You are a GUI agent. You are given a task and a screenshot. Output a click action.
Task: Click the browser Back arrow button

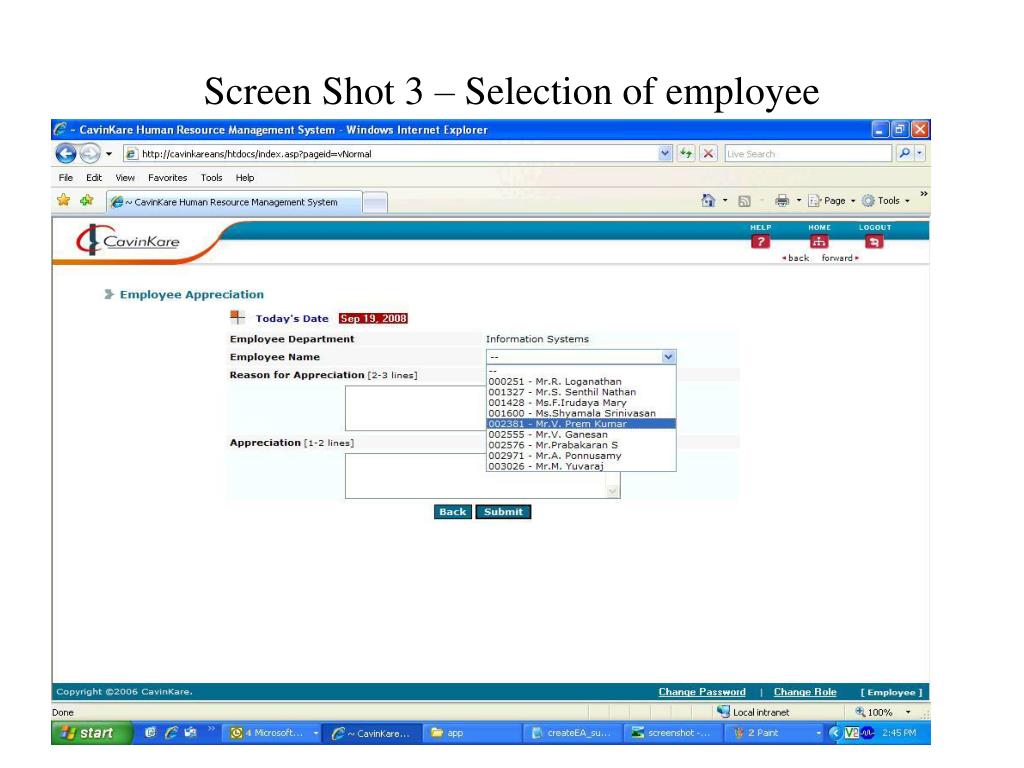pyautogui.click(x=66, y=153)
